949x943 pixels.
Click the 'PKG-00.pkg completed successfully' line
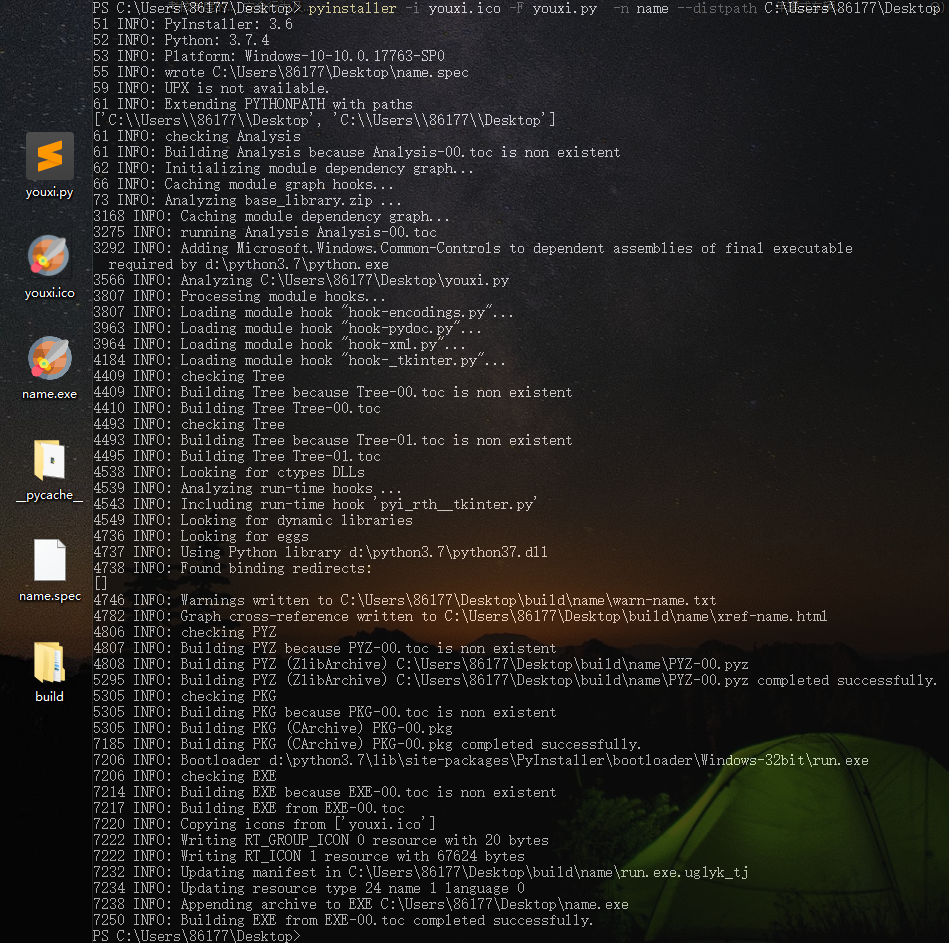(367, 744)
